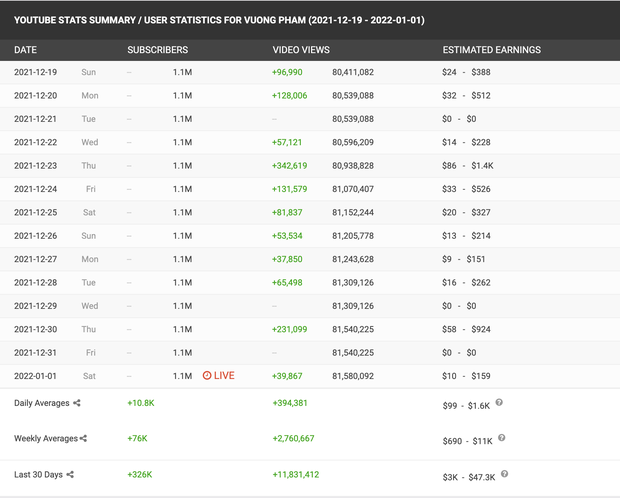The image size is (620, 498).
Task: Click earnings $86 - $1.4K
Action: (x=468, y=165)
